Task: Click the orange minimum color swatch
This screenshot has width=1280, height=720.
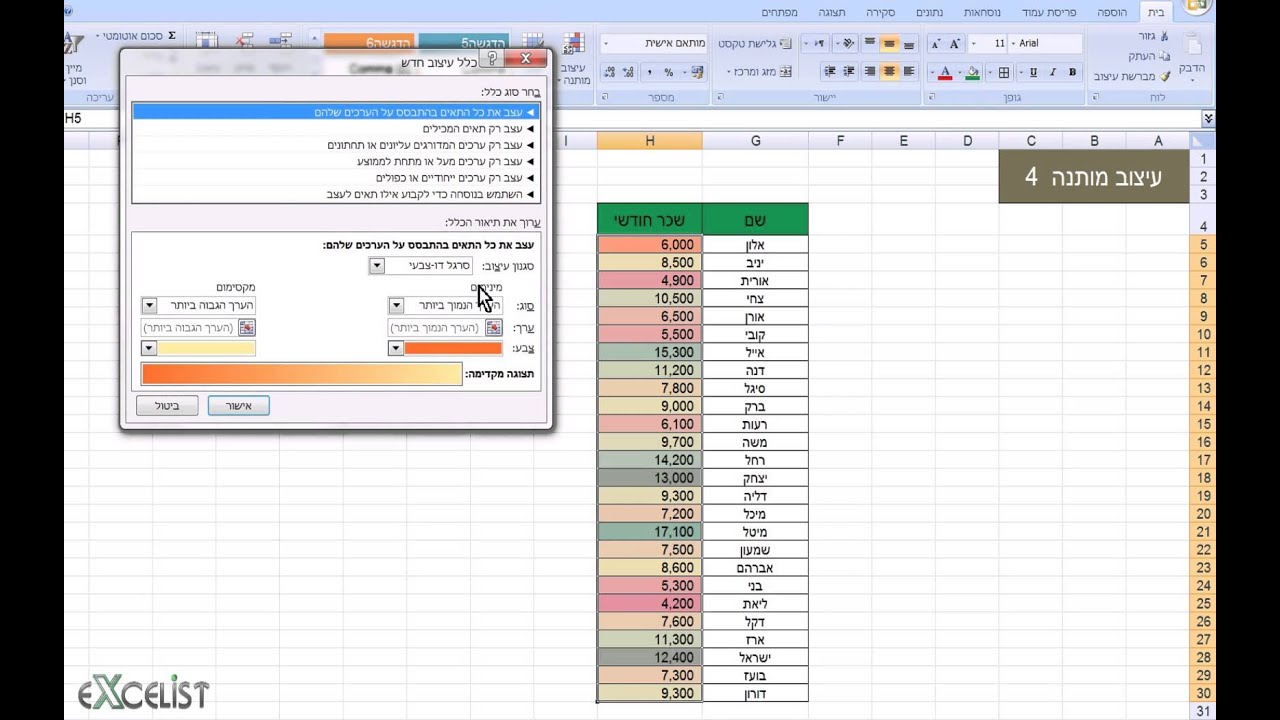Action: pyautogui.click(x=453, y=348)
